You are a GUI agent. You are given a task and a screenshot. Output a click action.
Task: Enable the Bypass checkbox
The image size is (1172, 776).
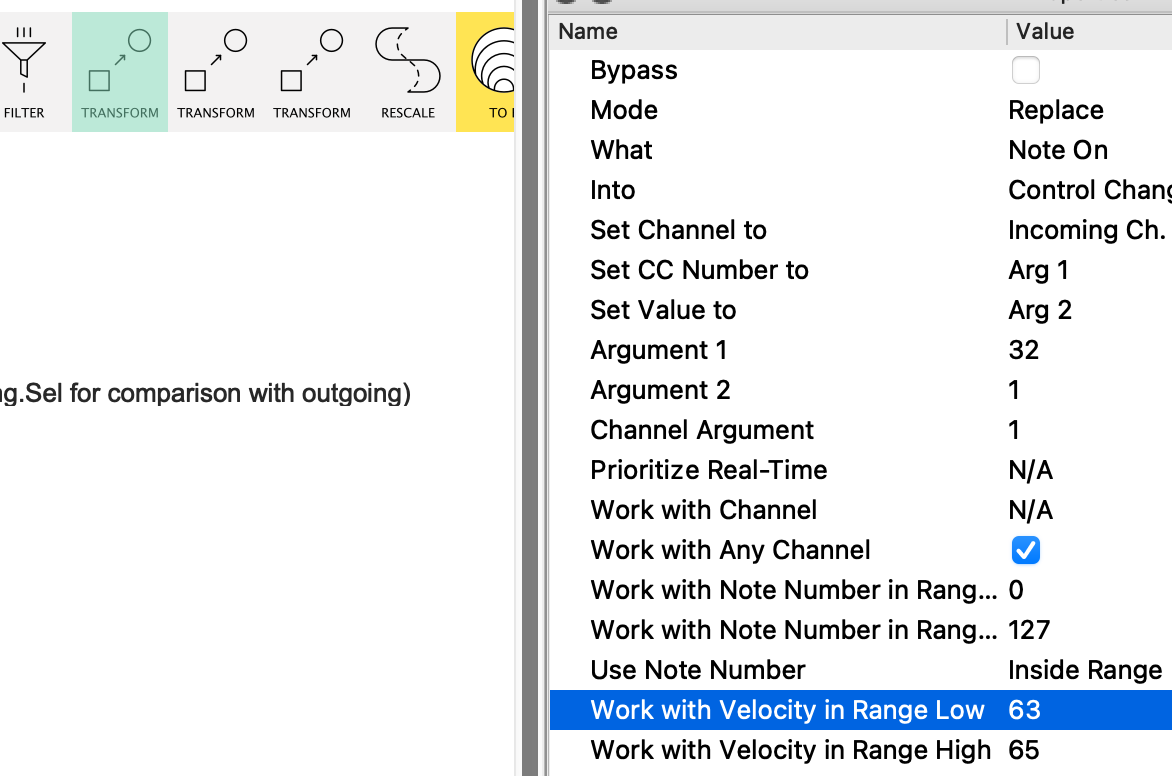1026,70
